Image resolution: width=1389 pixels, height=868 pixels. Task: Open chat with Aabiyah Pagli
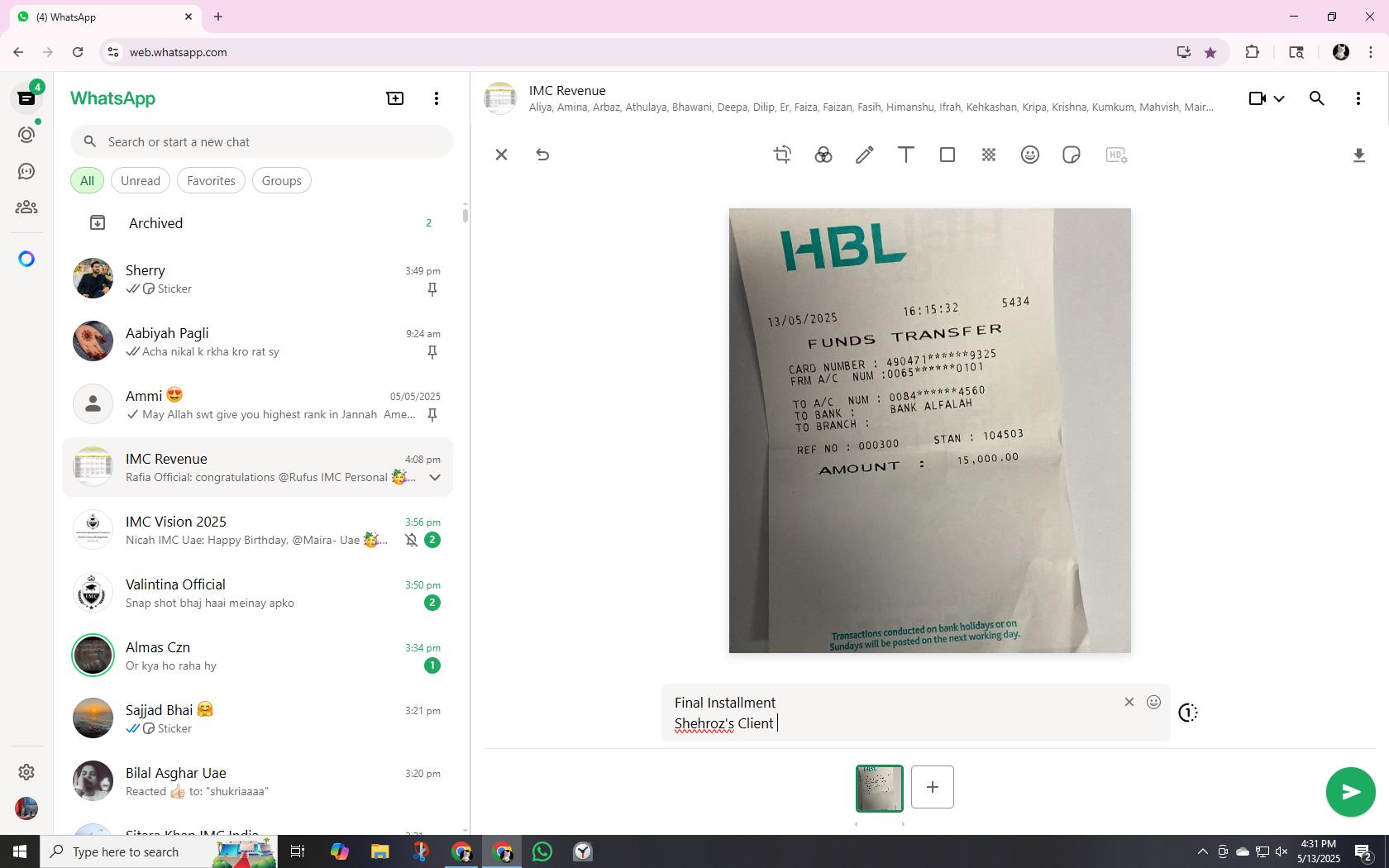click(x=258, y=342)
